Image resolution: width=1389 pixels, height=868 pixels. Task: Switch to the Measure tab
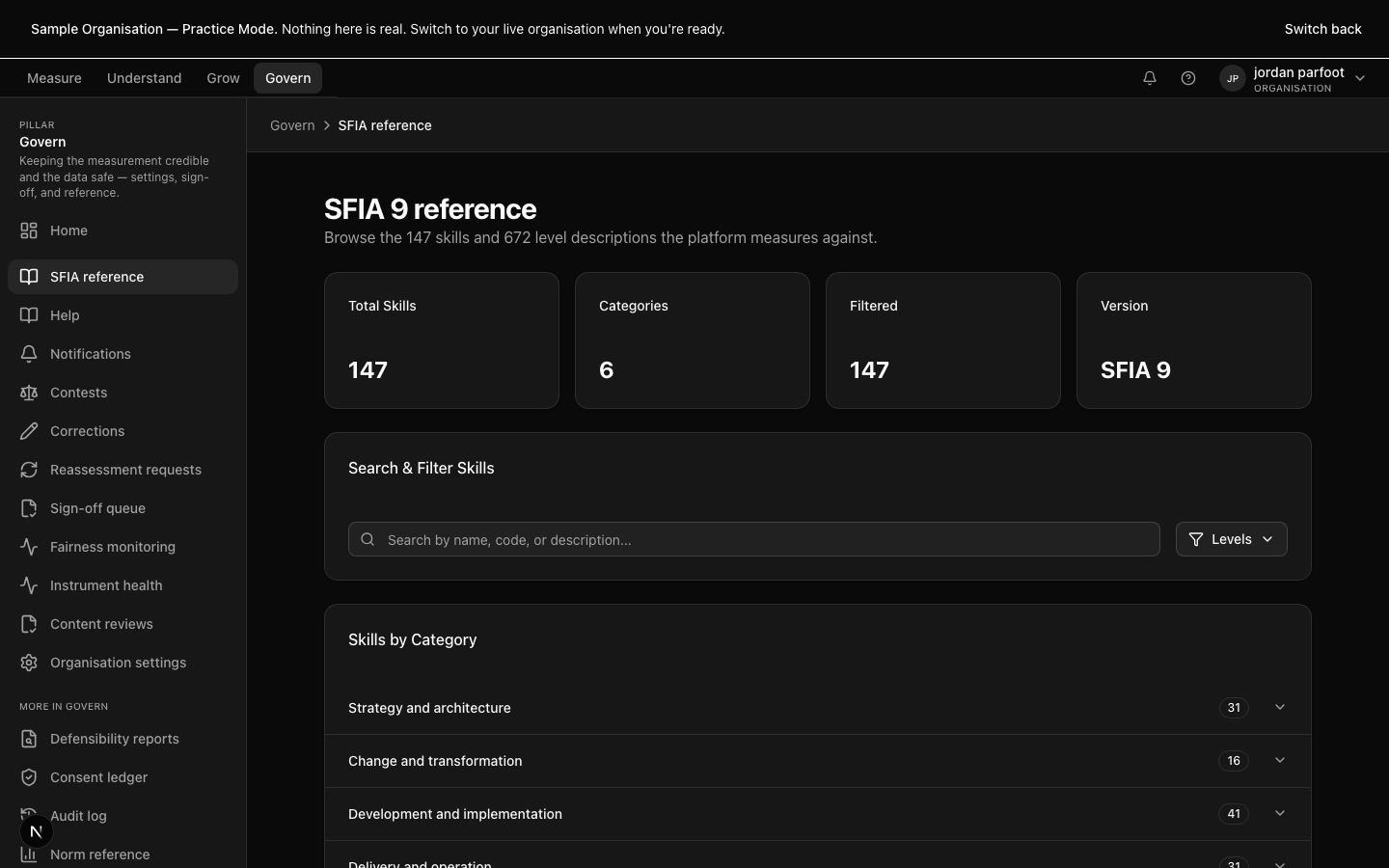pos(54,78)
